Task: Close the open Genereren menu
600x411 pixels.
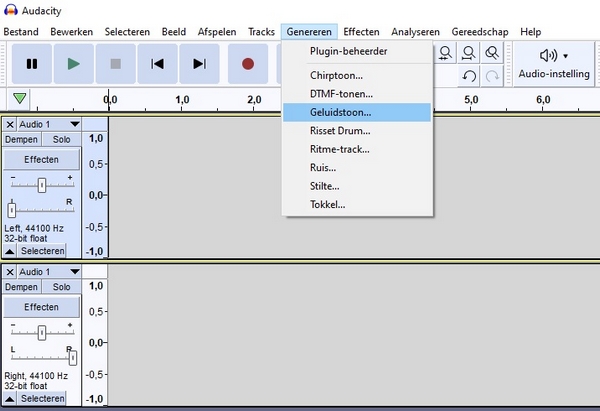Action: click(309, 32)
